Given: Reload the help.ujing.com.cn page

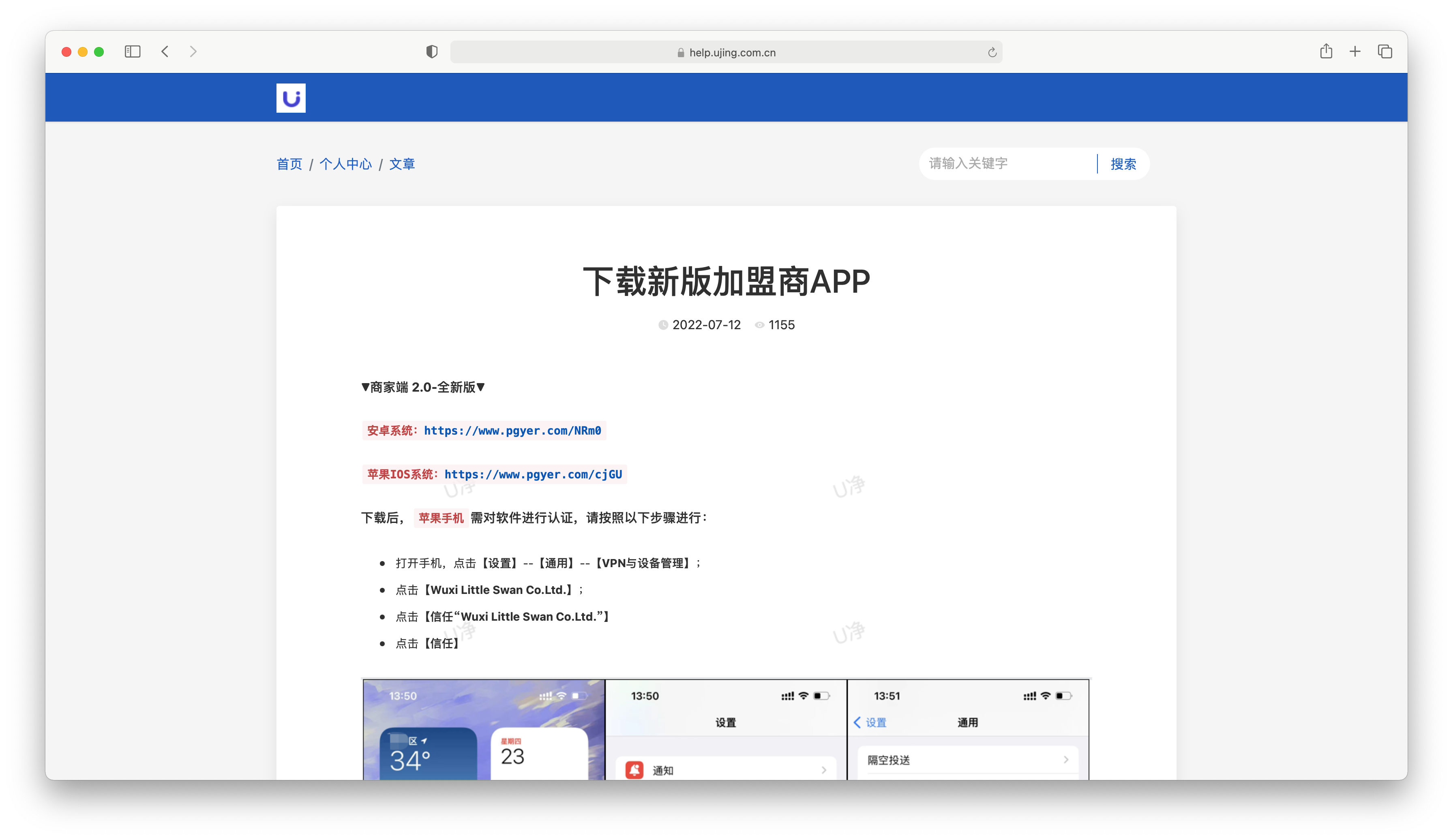Looking at the screenshot, I should pyautogui.click(x=992, y=52).
